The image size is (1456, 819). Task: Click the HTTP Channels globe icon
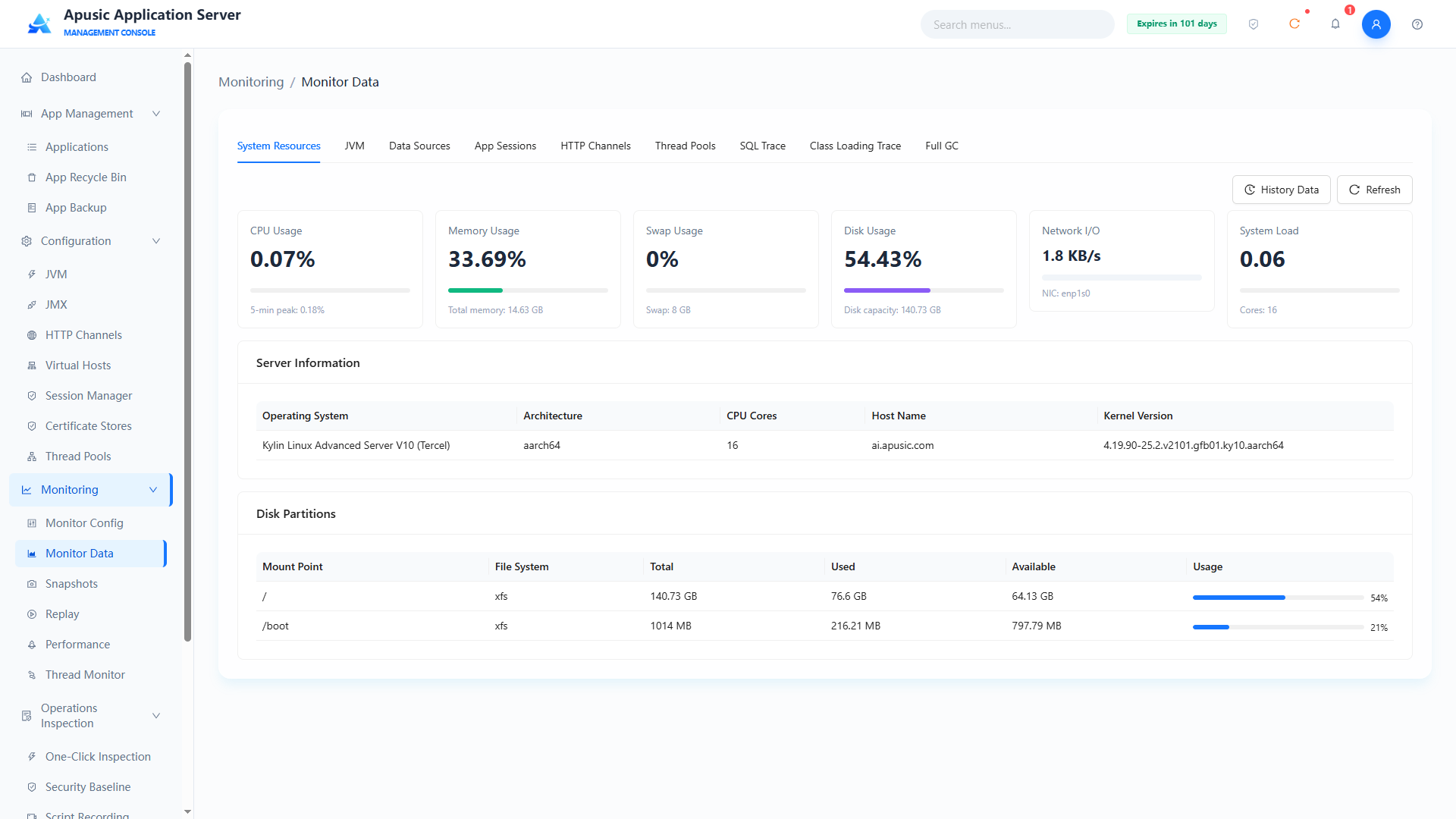tap(32, 335)
